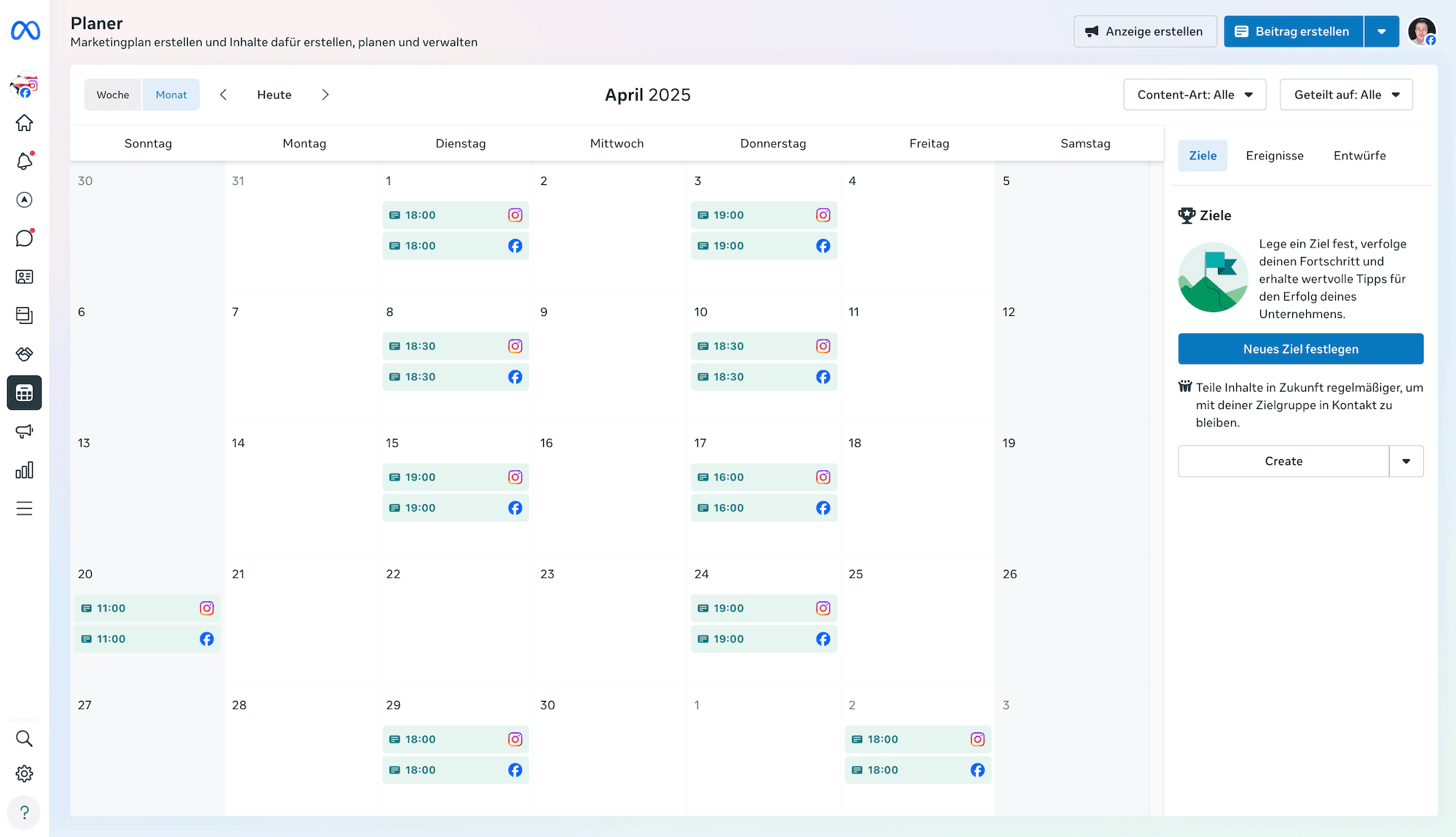Open Content-Art: Alle dropdown
The height and width of the screenshot is (837, 1456).
(1195, 95)
